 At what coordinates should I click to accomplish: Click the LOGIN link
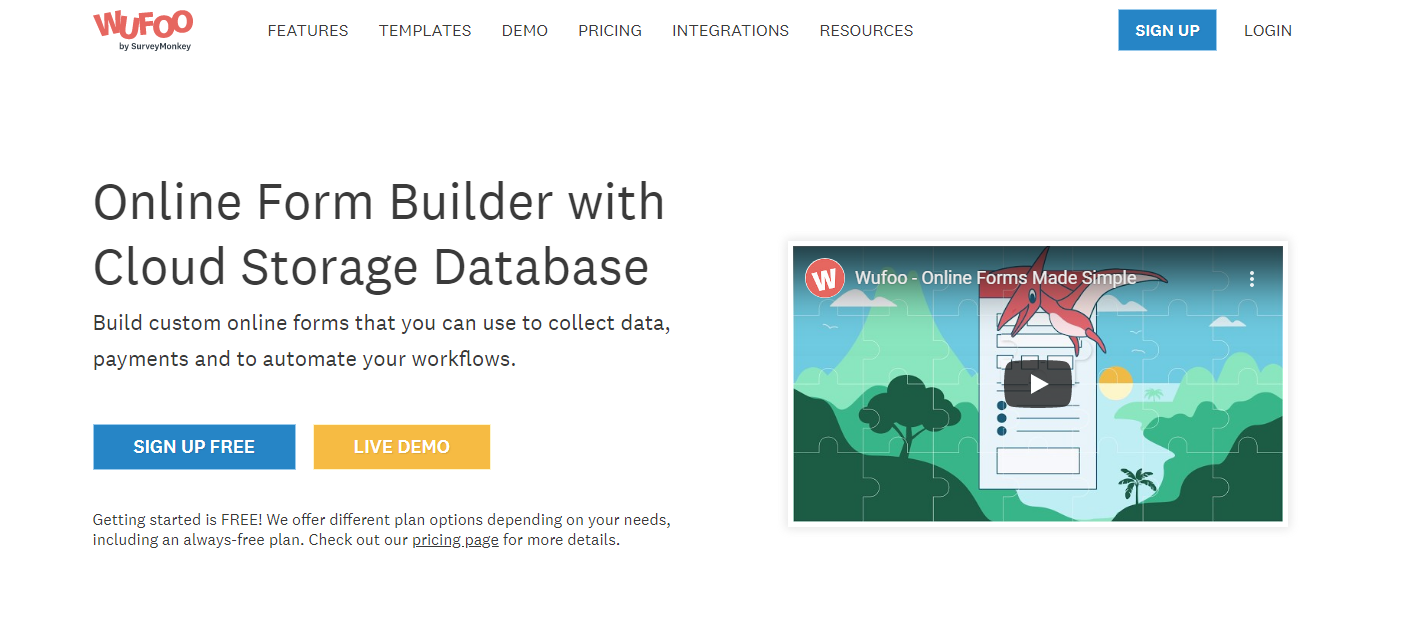(x=1267, y=30)
